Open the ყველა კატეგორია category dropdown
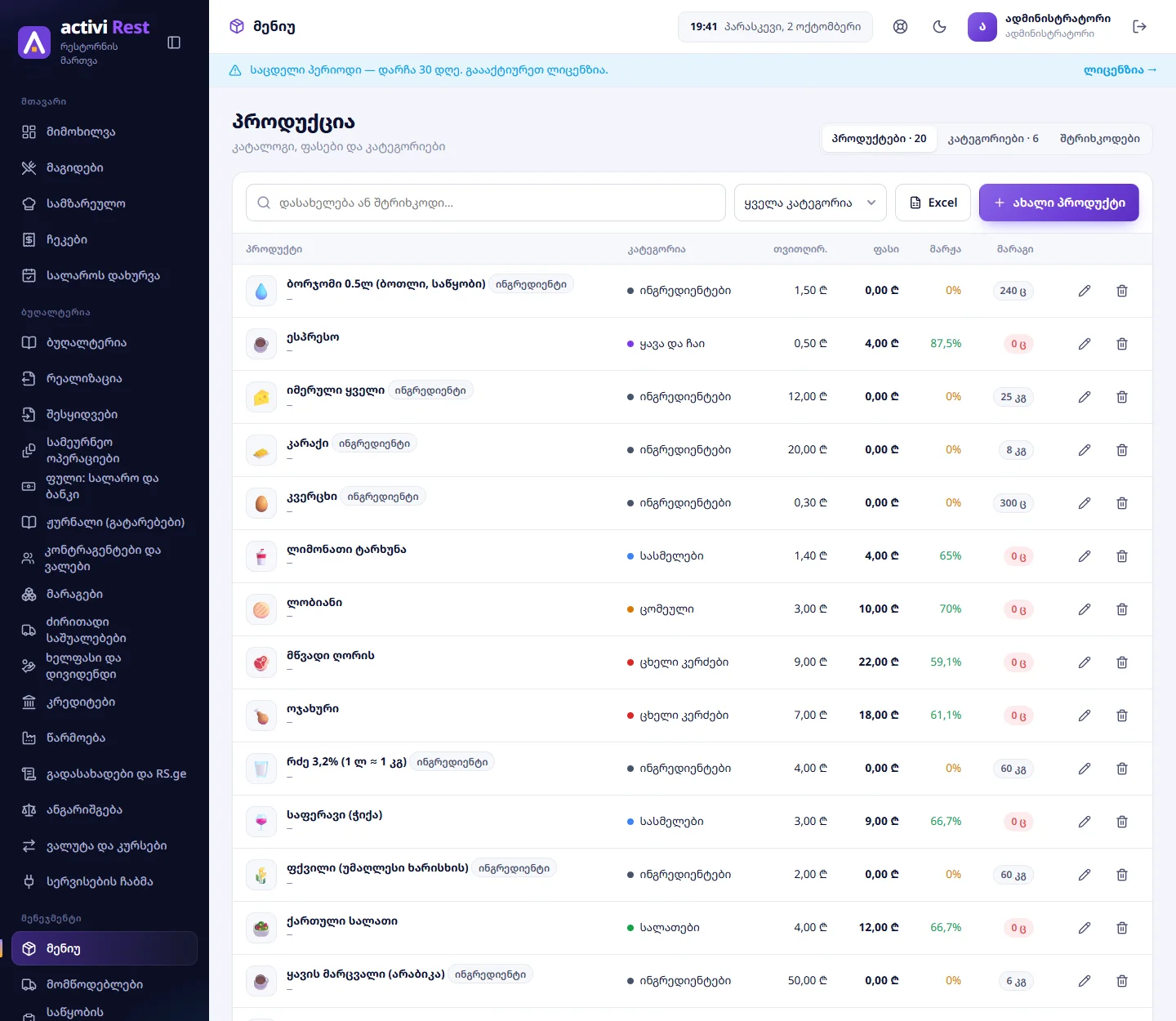 tap(809, 203)
